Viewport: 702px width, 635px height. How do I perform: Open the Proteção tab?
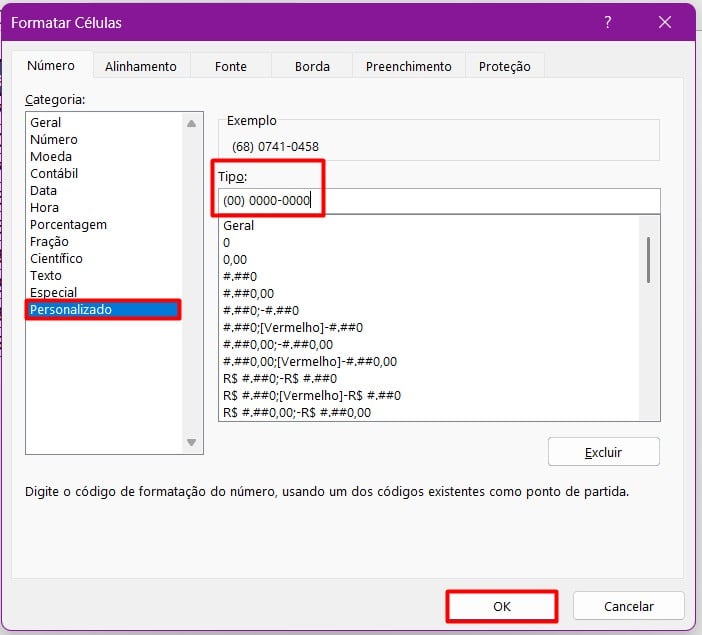tap(505, 66)
